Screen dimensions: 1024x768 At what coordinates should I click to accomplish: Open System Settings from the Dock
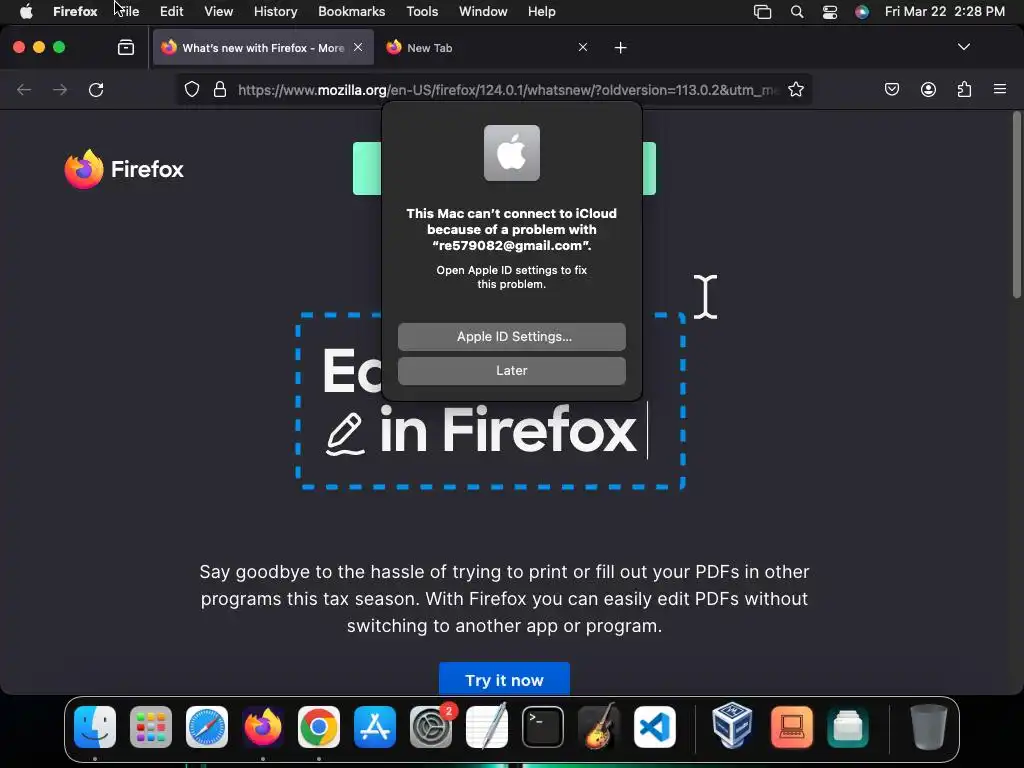(431, 727)
